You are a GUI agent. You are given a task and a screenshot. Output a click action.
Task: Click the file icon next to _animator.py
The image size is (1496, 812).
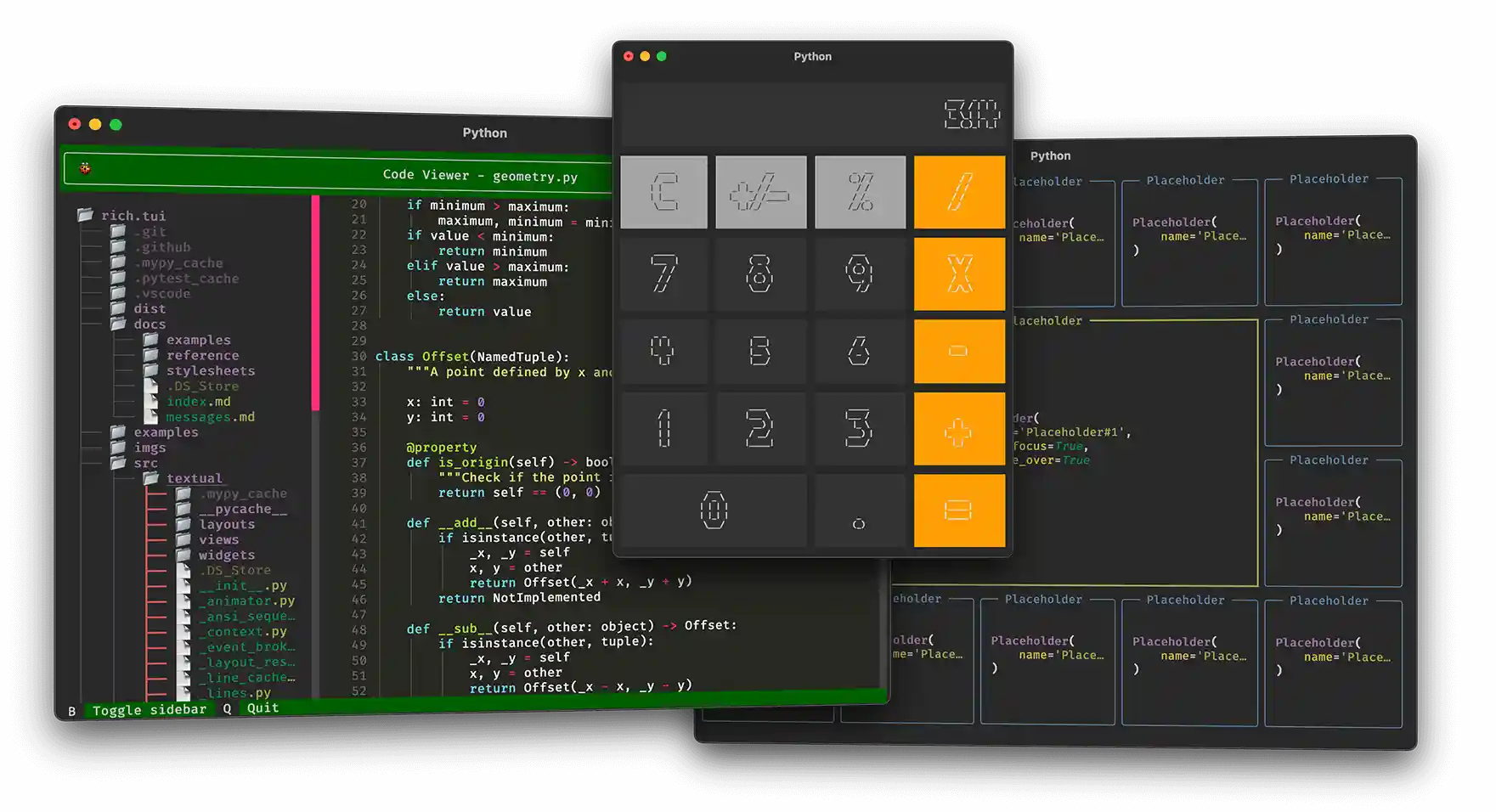pos(184,601)
